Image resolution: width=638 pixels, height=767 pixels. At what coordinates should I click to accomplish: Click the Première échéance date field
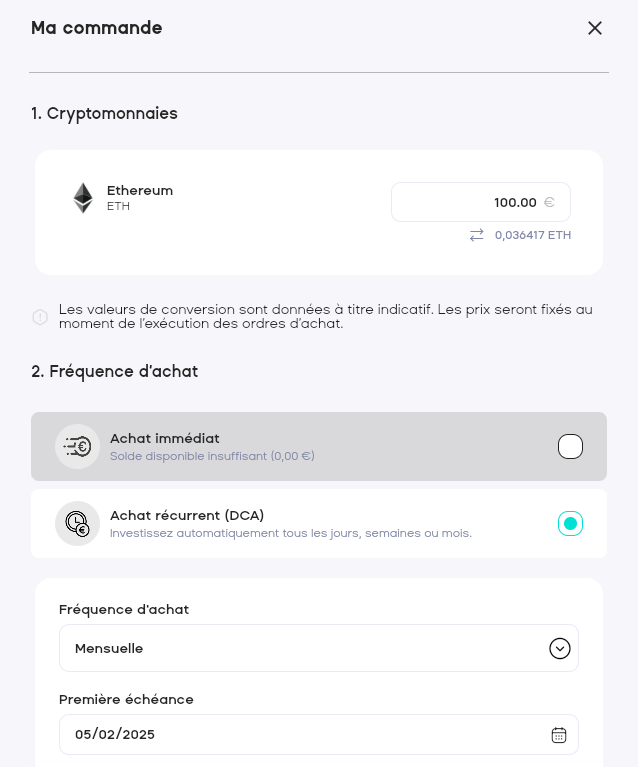300,735
